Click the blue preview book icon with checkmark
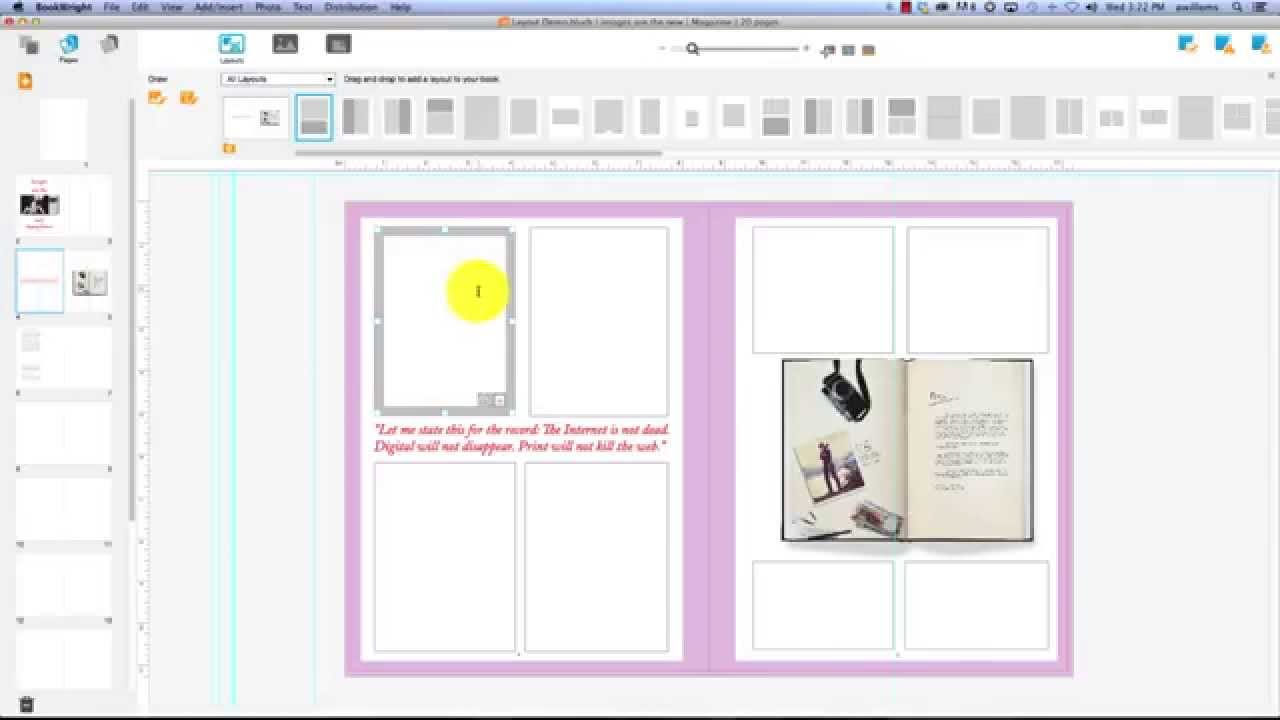This screenshot has width=1280, height=720. coord(1187,44)
